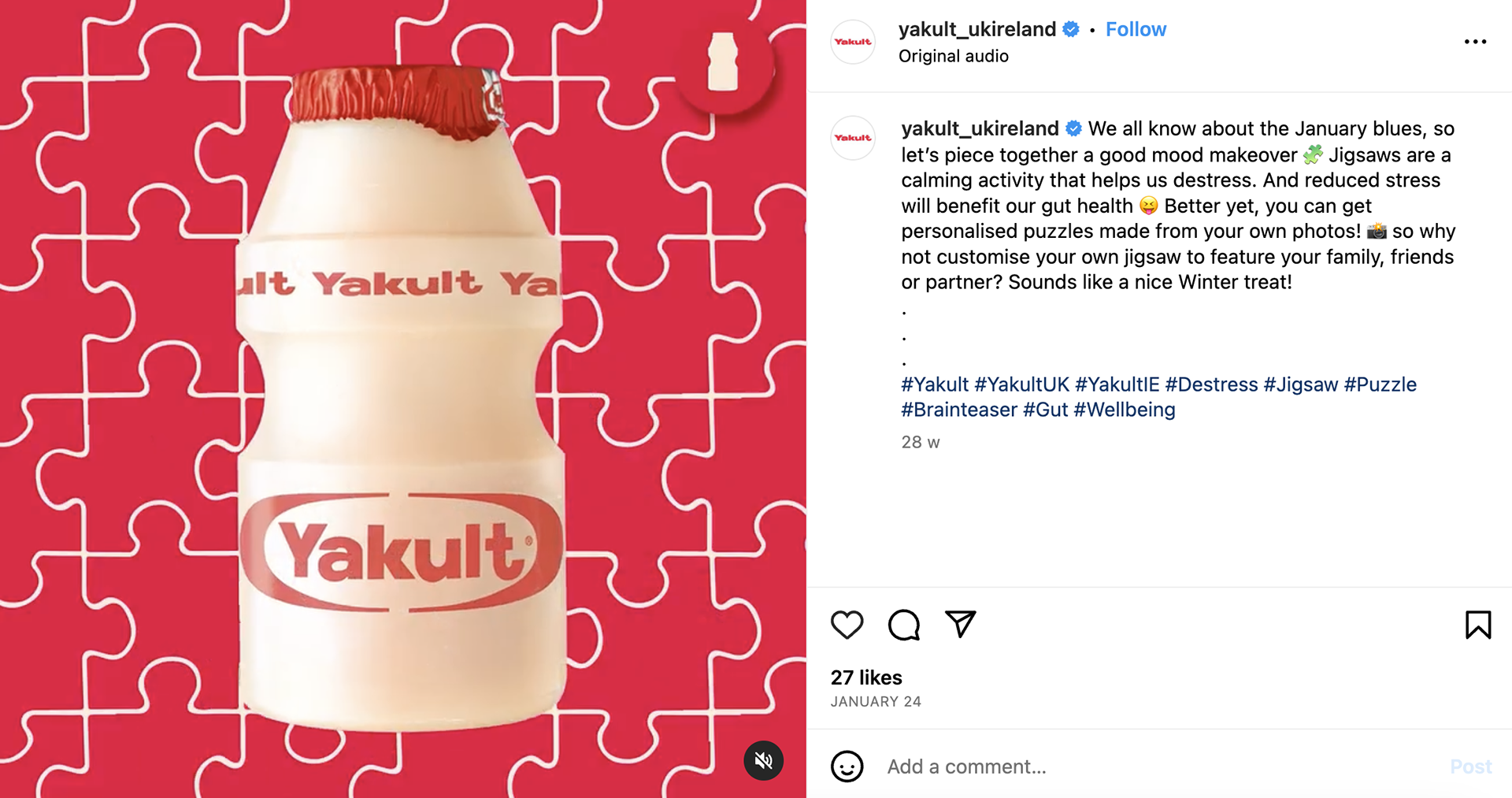Open the #Brainteaser hashtag
This screenshot has width=1512, height=798.
(x=959, y=410)
